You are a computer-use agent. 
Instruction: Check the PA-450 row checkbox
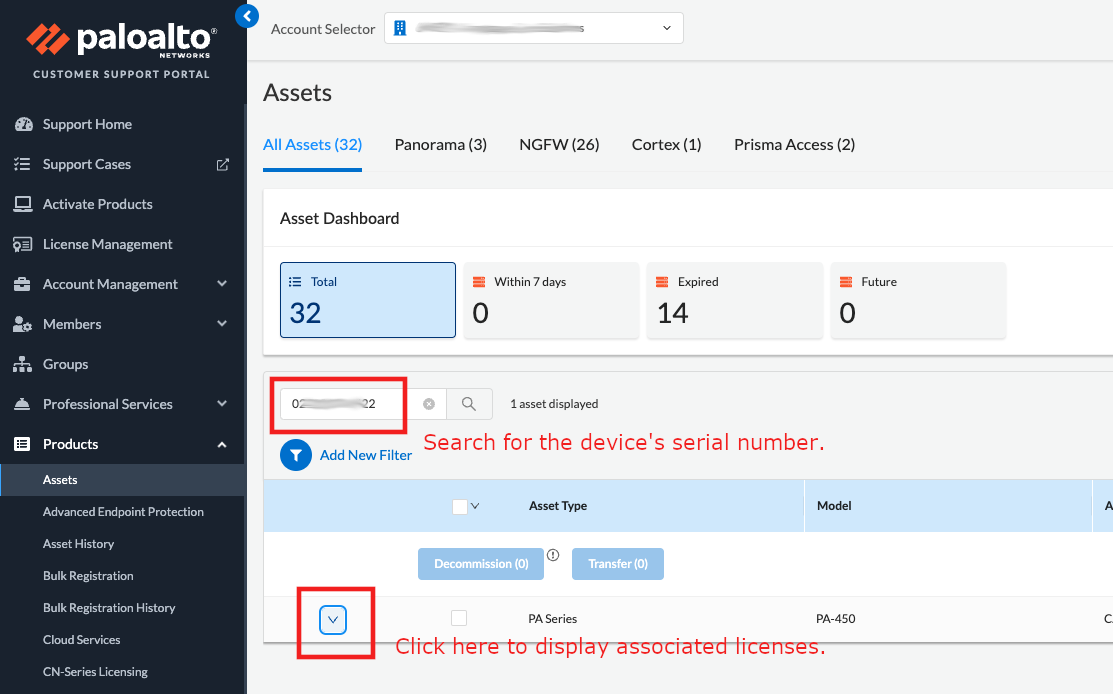coord(459,617)
